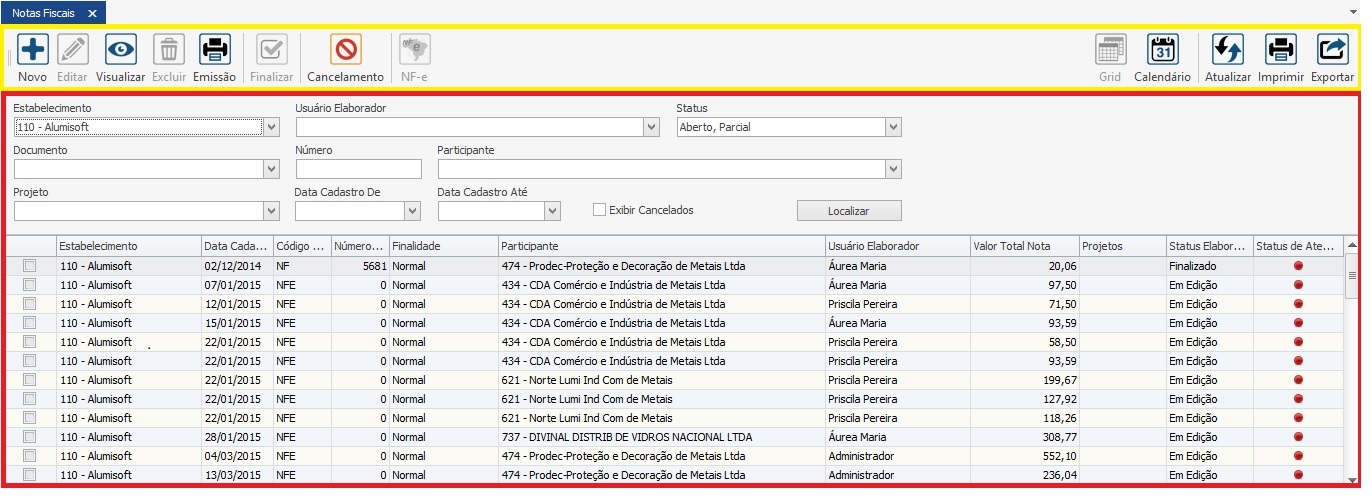The image size is (1372, 496).
Task: Click the Emissão printer icon
Action: [214, 49]
